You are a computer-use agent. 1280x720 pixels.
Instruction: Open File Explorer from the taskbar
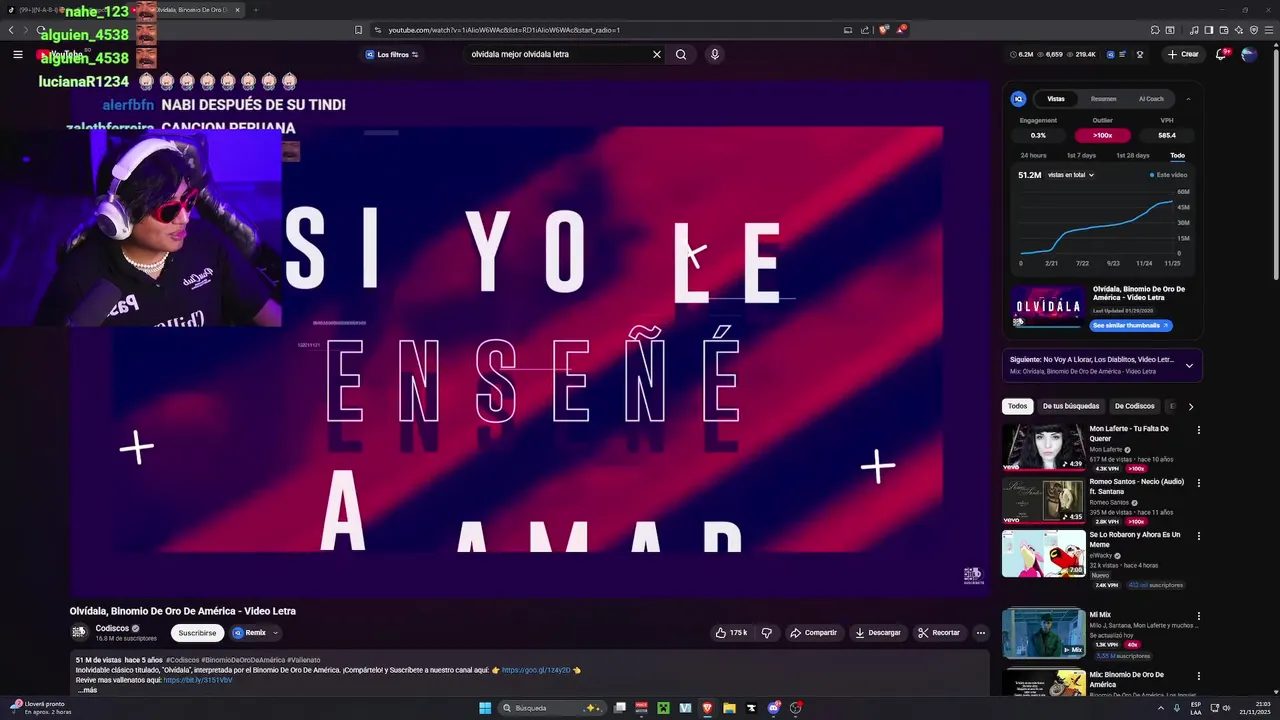coord(729,708)
